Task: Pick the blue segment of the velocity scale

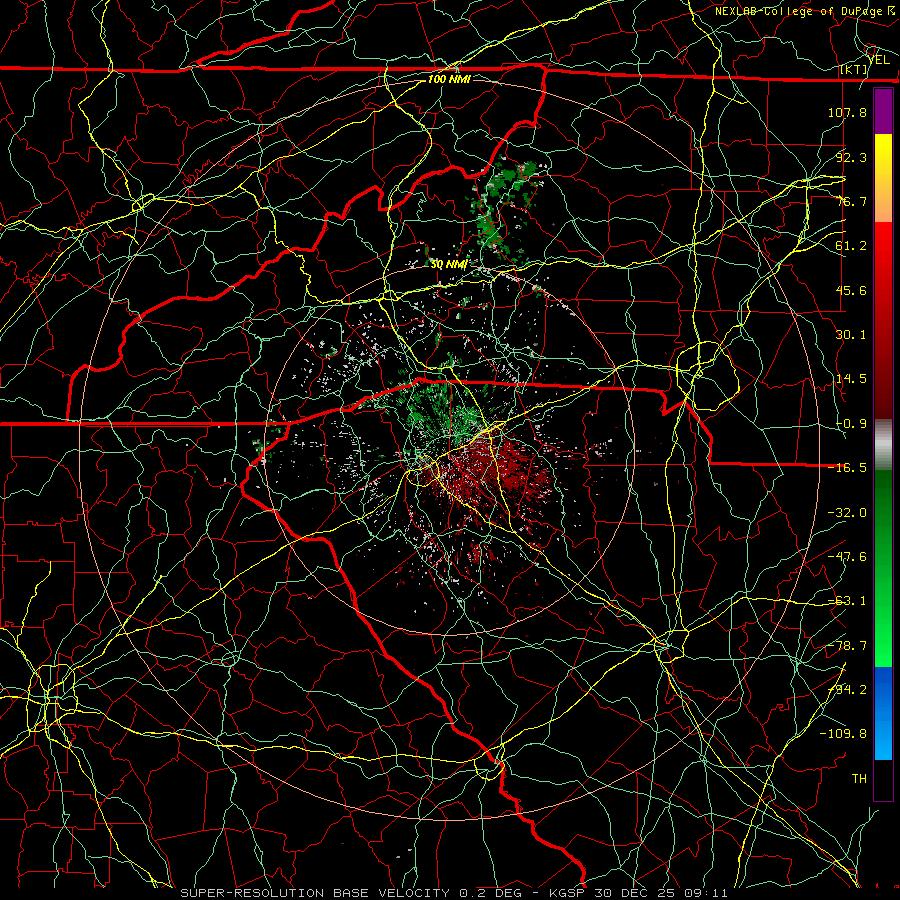Action: (x=883, y=713)
